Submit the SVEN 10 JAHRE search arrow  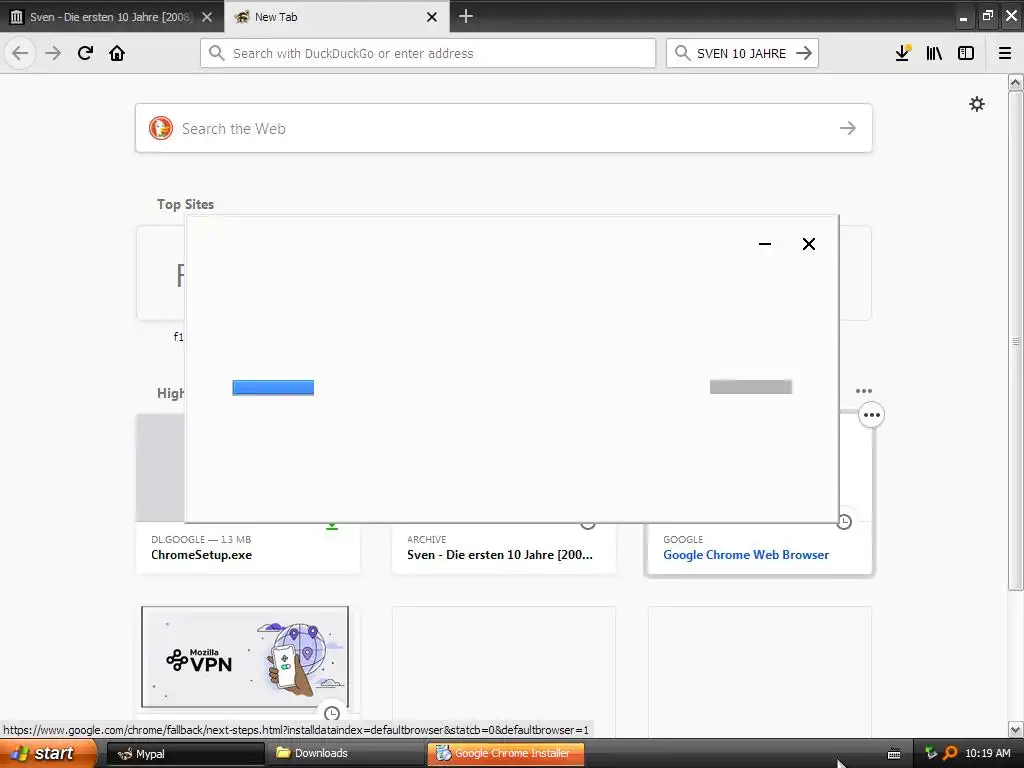(804, 53)
